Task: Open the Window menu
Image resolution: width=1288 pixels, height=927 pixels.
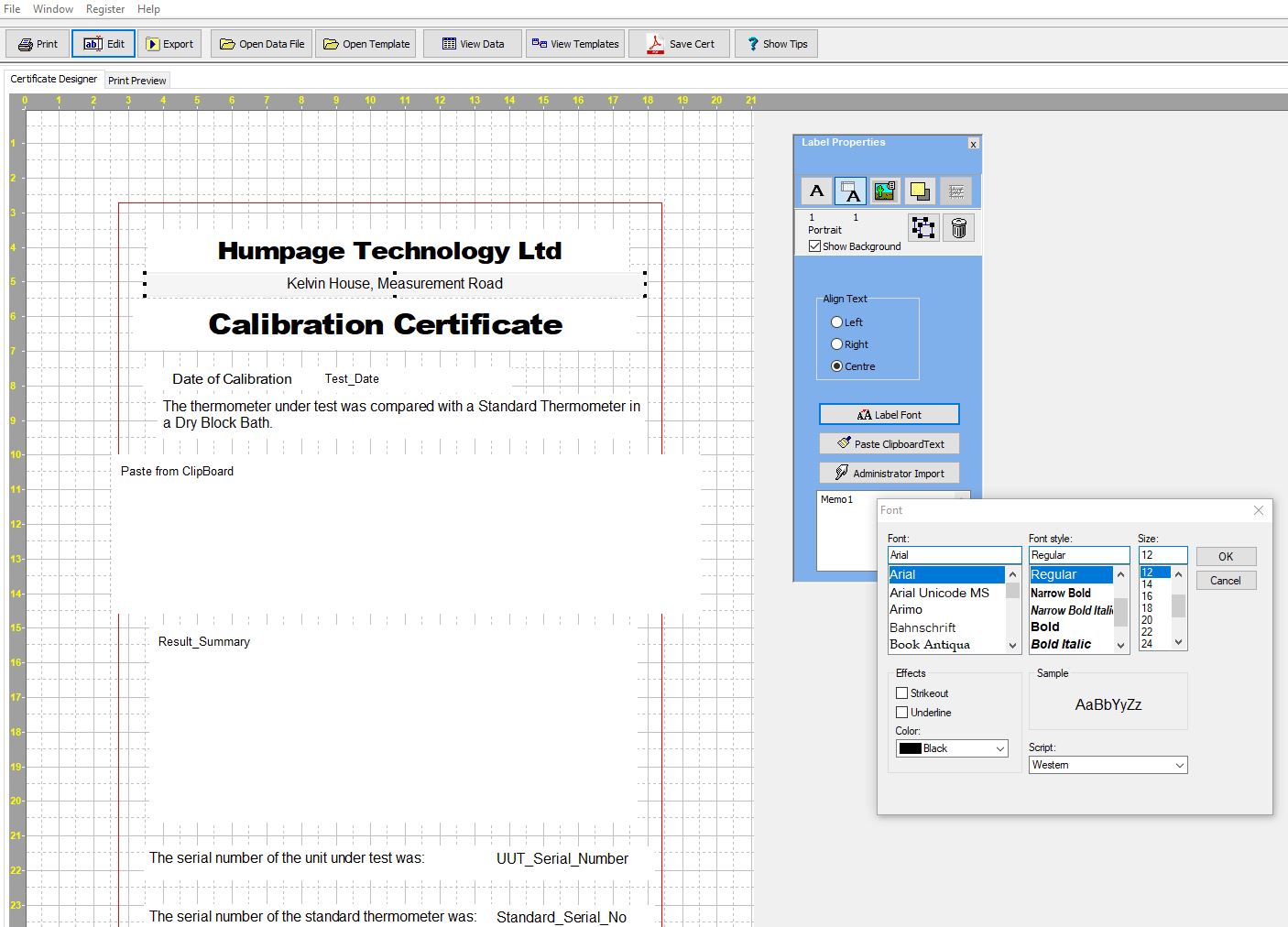Action: [53, 9]
